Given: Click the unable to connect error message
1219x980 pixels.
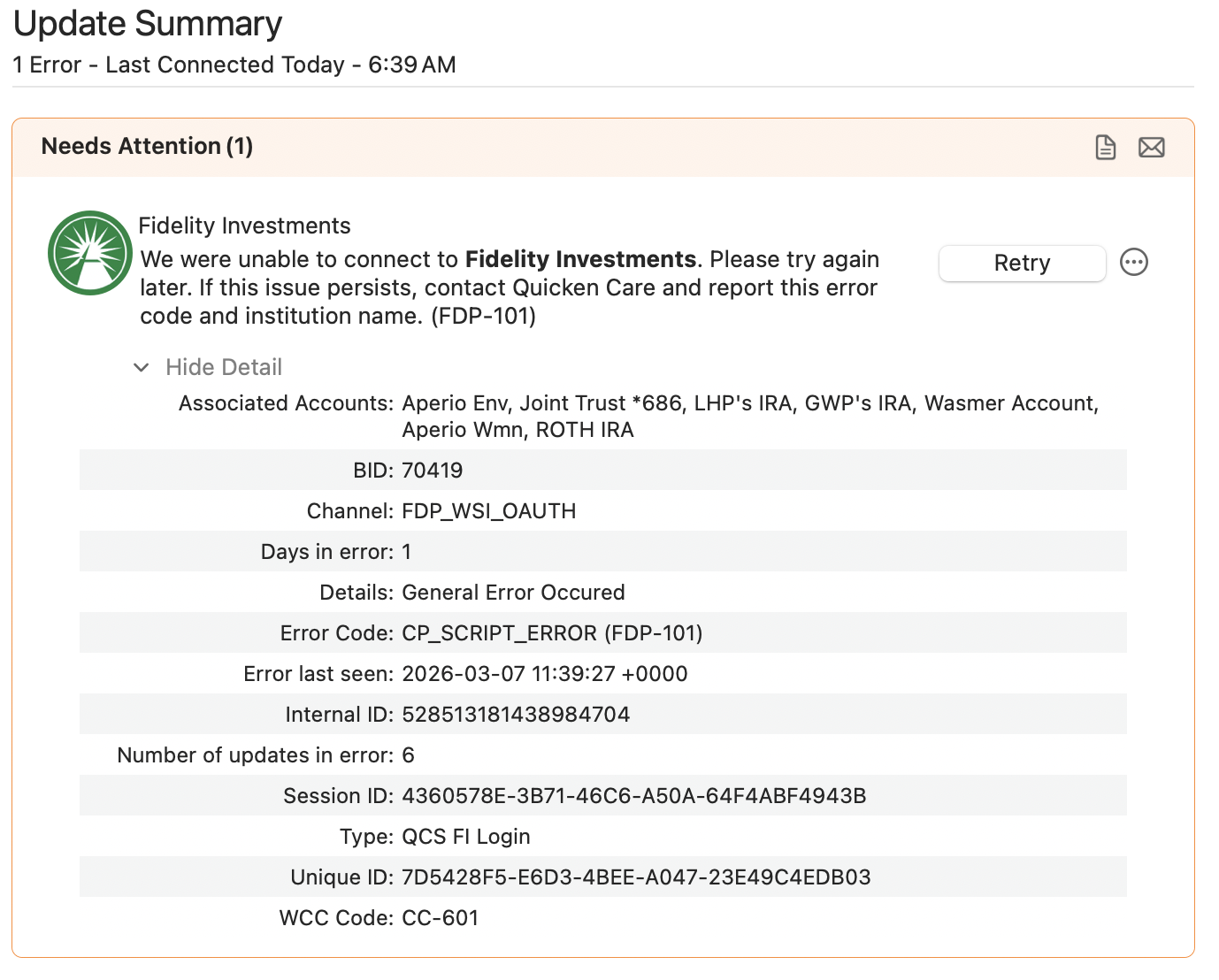Looking at the screenshot, I should click(x=509, y=287).
